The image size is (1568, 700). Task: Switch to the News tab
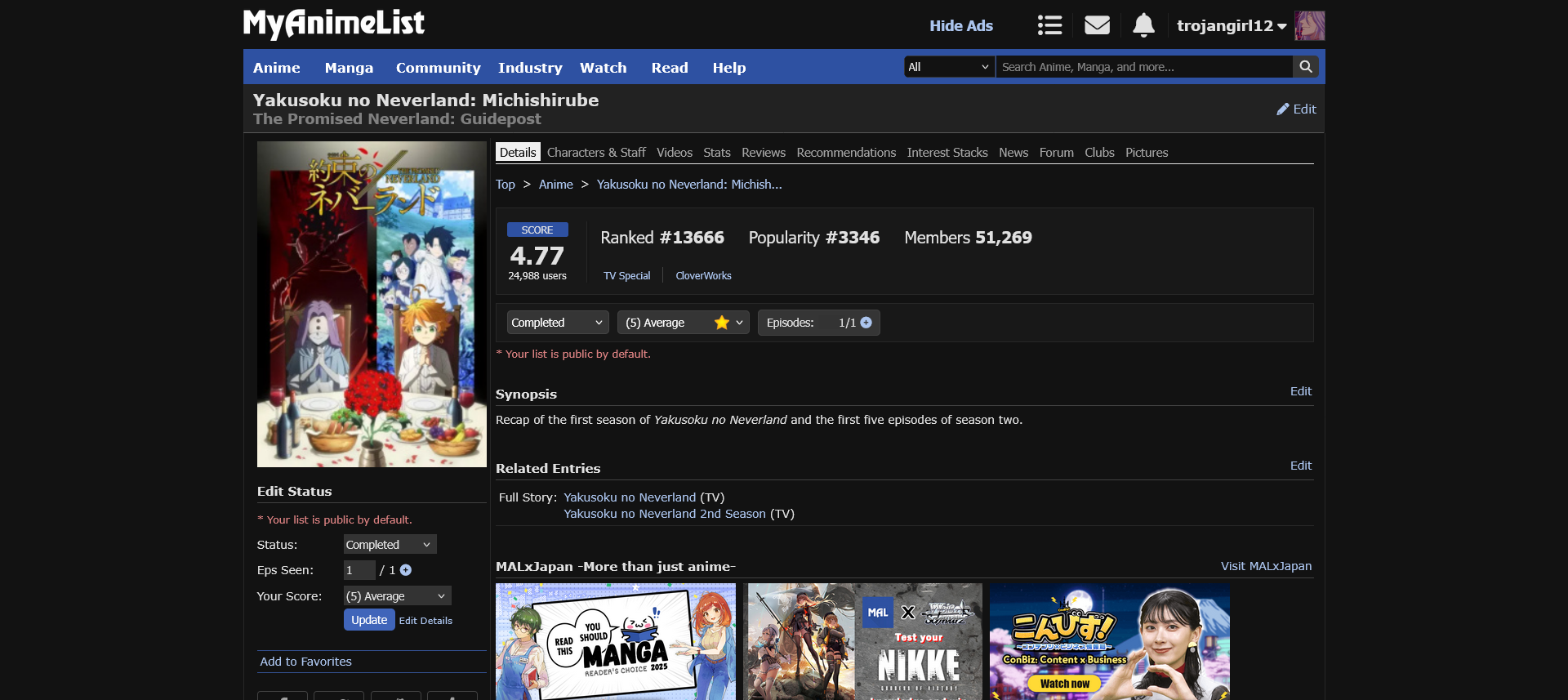1013,152
